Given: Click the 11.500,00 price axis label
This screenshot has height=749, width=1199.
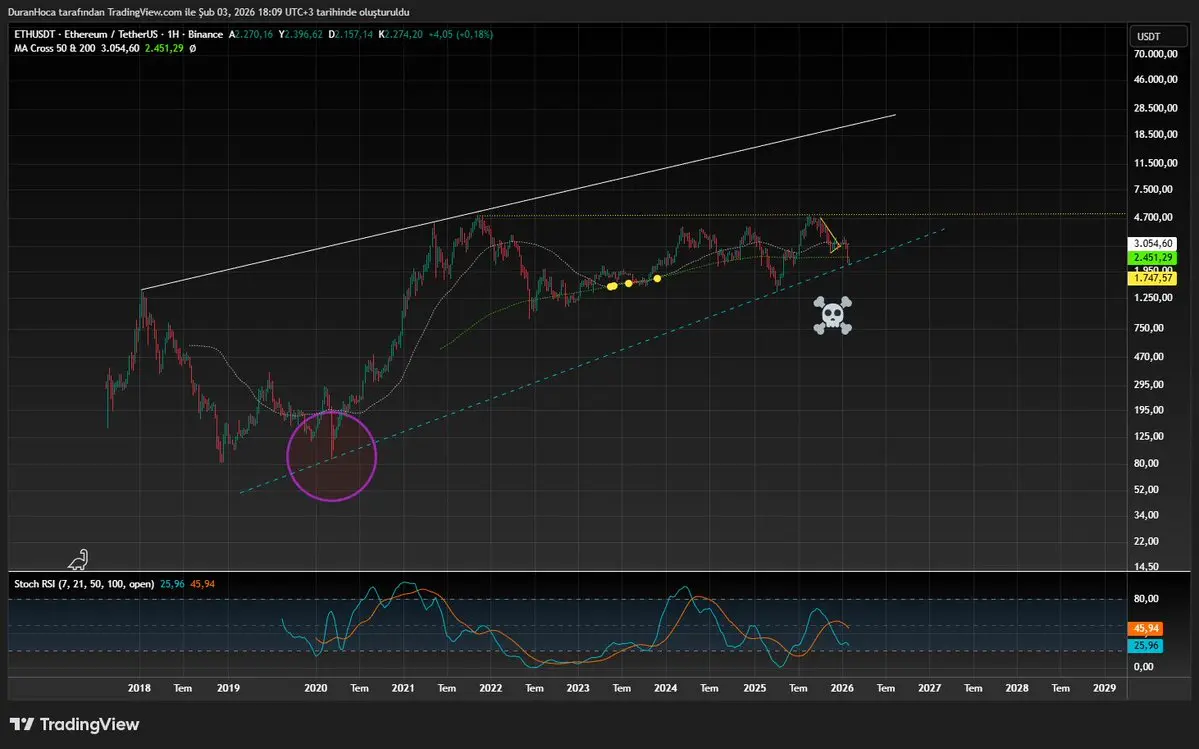Looking at the screenshot, I should (x=1155, y=163).
